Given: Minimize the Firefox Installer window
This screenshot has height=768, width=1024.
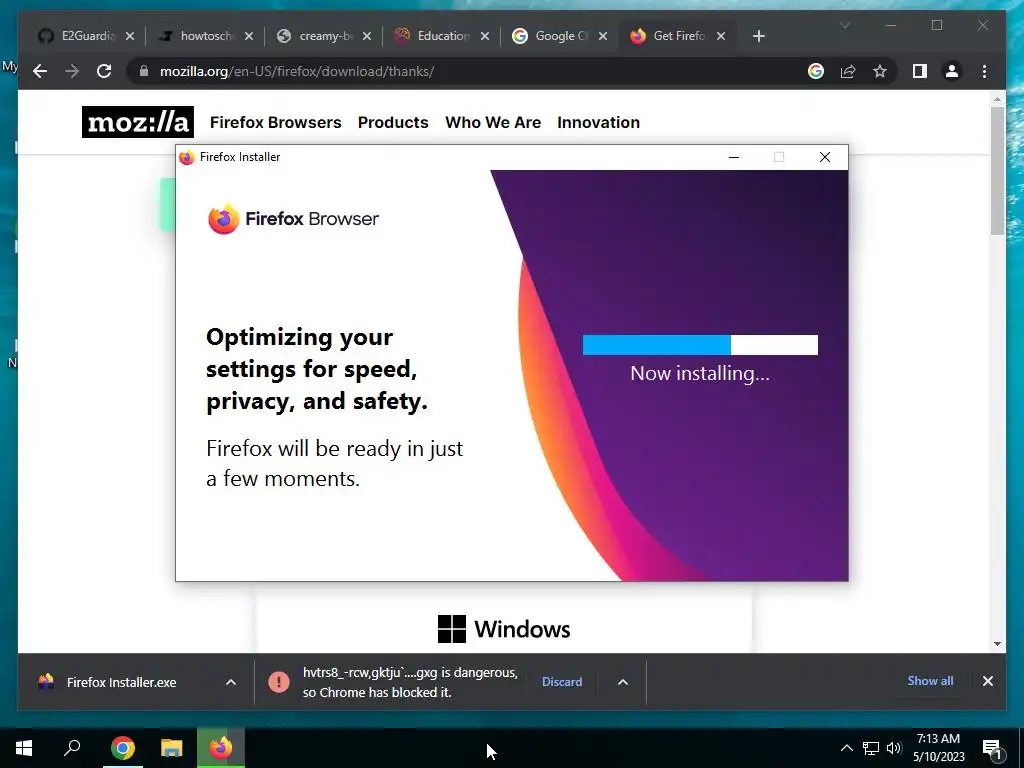Looking at the screenshot, I should pos(734,157).
